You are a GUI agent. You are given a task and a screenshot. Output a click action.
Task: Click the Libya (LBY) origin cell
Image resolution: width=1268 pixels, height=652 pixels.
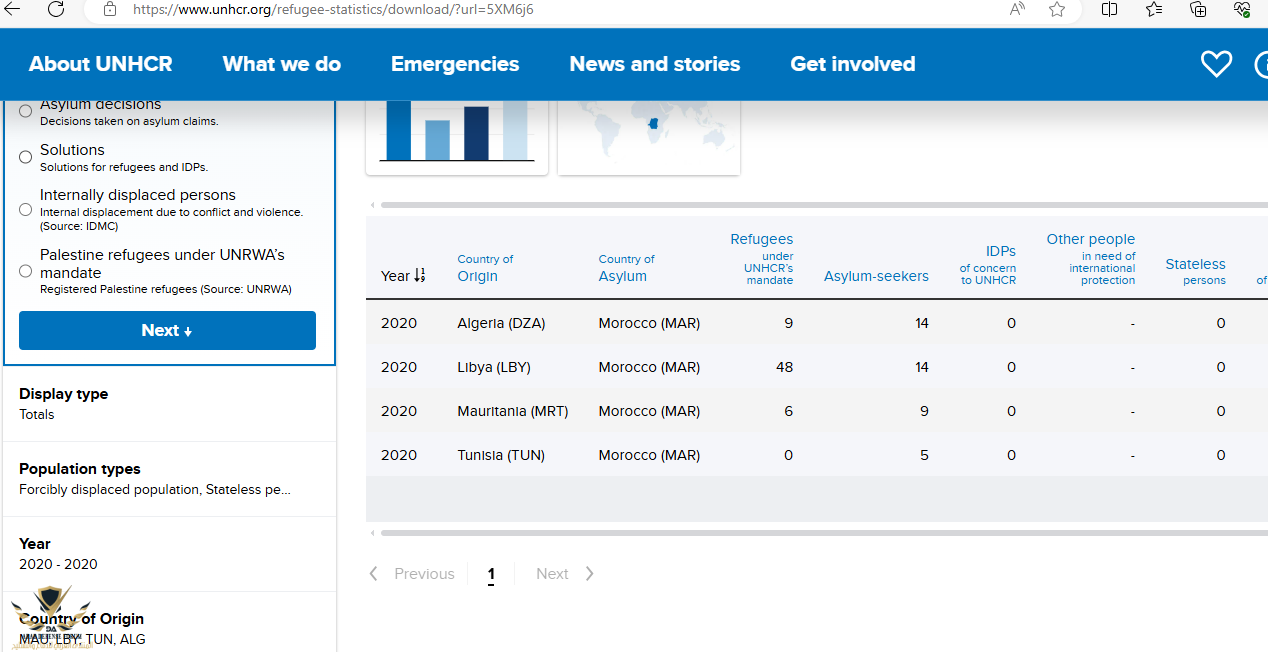click(x=494, y=367)
